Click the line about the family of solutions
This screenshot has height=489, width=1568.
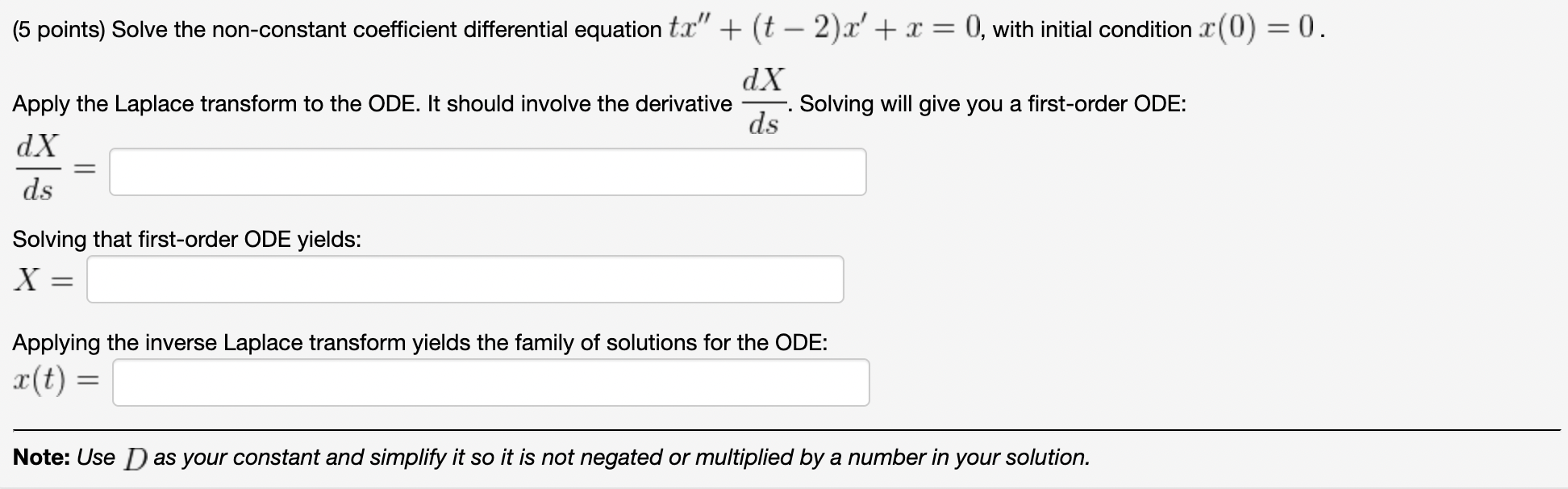[x=418, y=342]
